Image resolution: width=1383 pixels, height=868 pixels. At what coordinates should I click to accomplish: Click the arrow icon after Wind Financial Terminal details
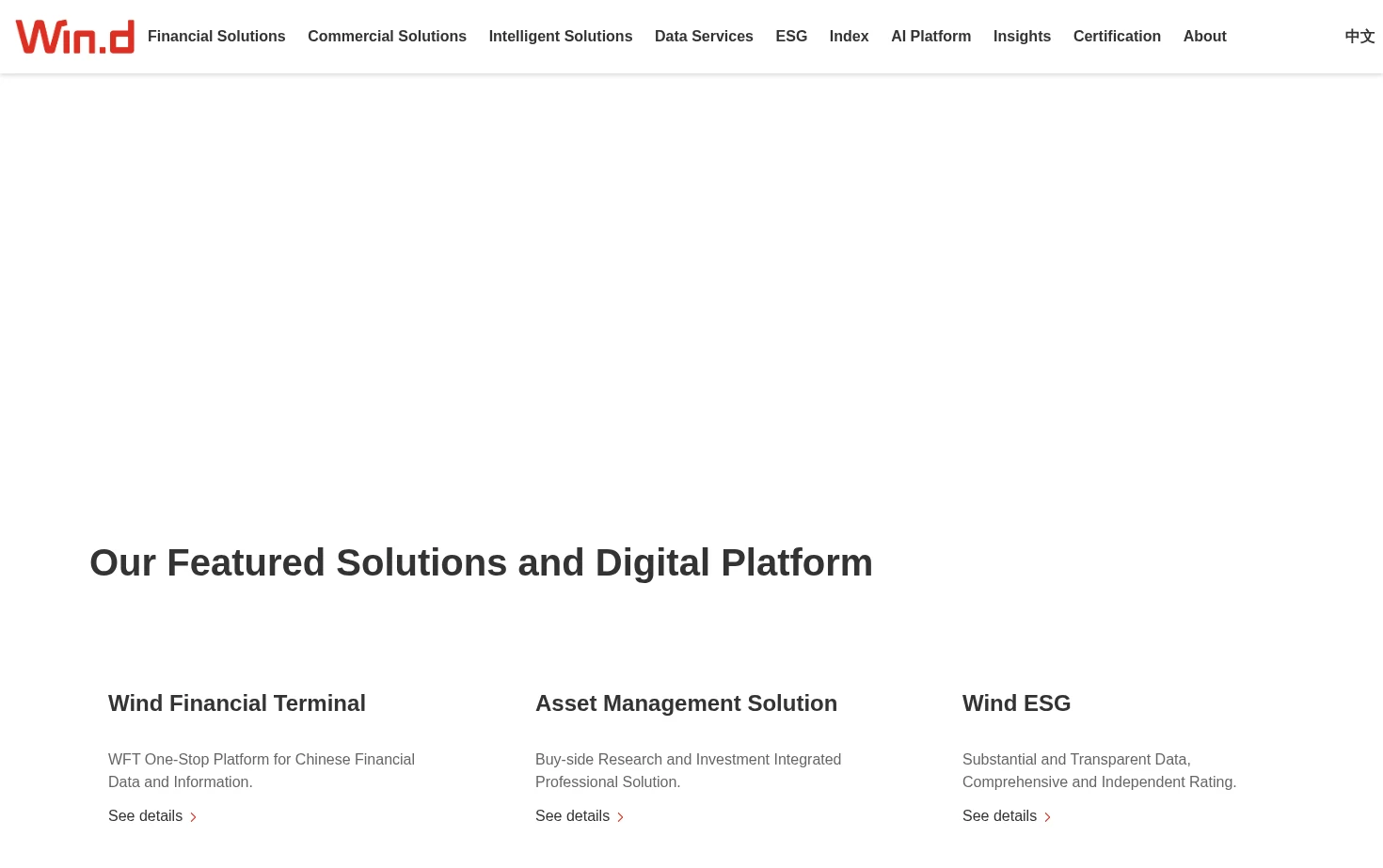(x=193, y=817)
